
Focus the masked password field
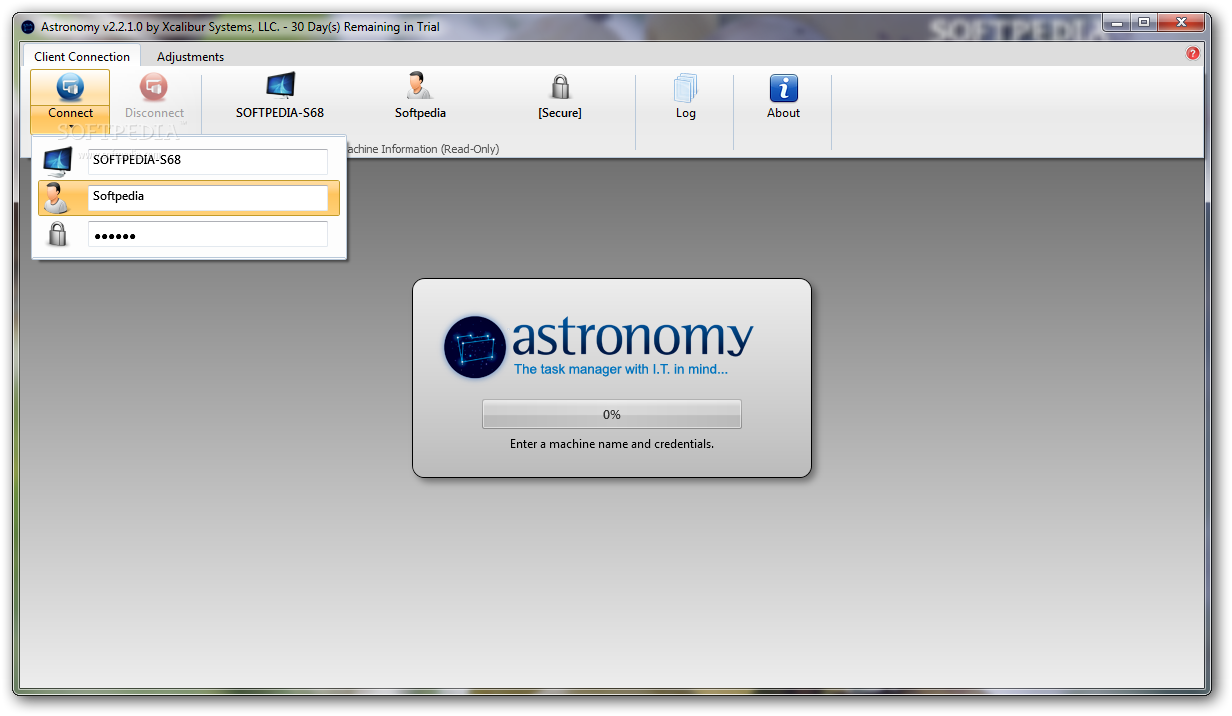click(208, 234)
